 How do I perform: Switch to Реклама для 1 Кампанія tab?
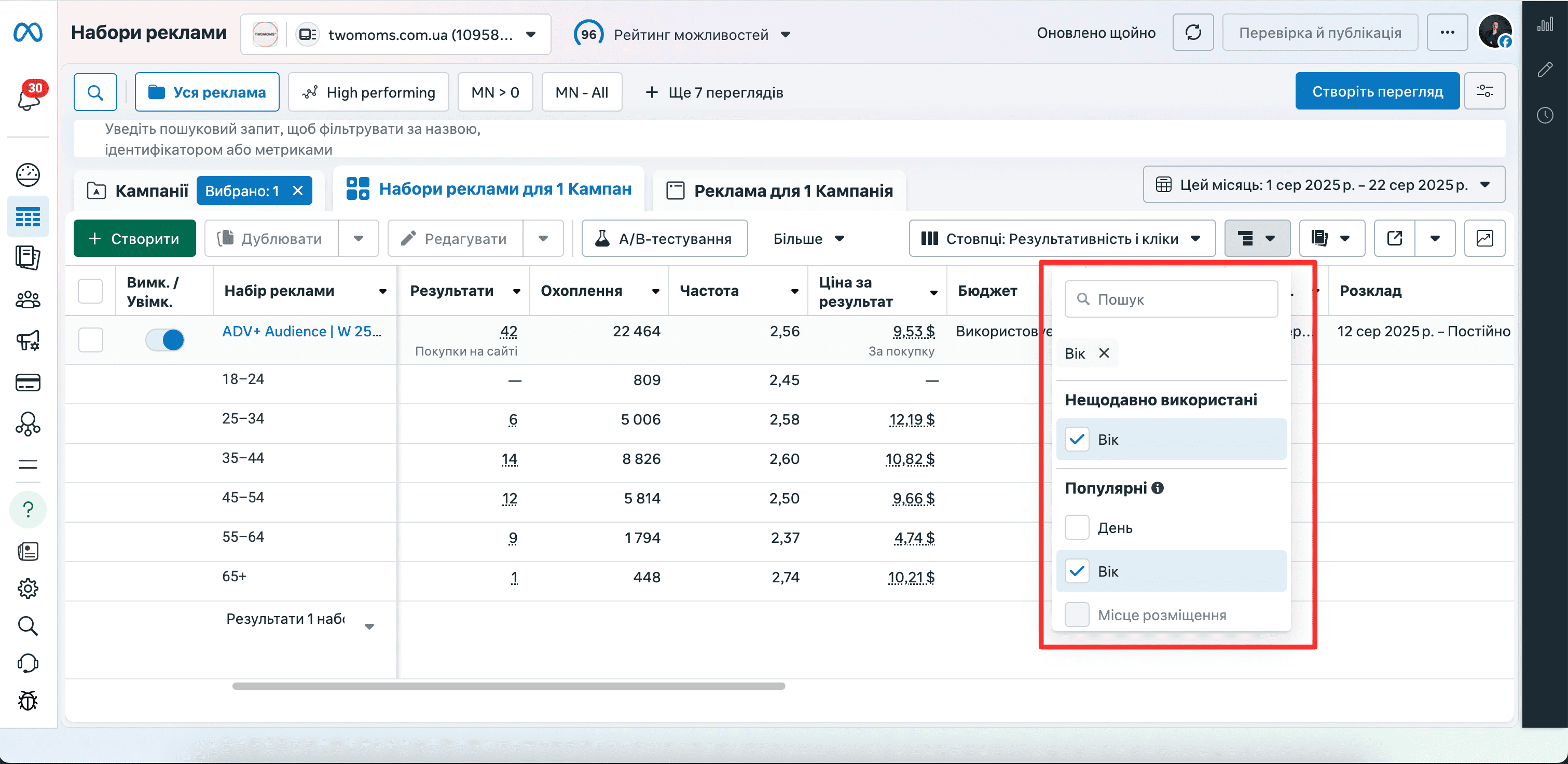(x=780, y=190)
